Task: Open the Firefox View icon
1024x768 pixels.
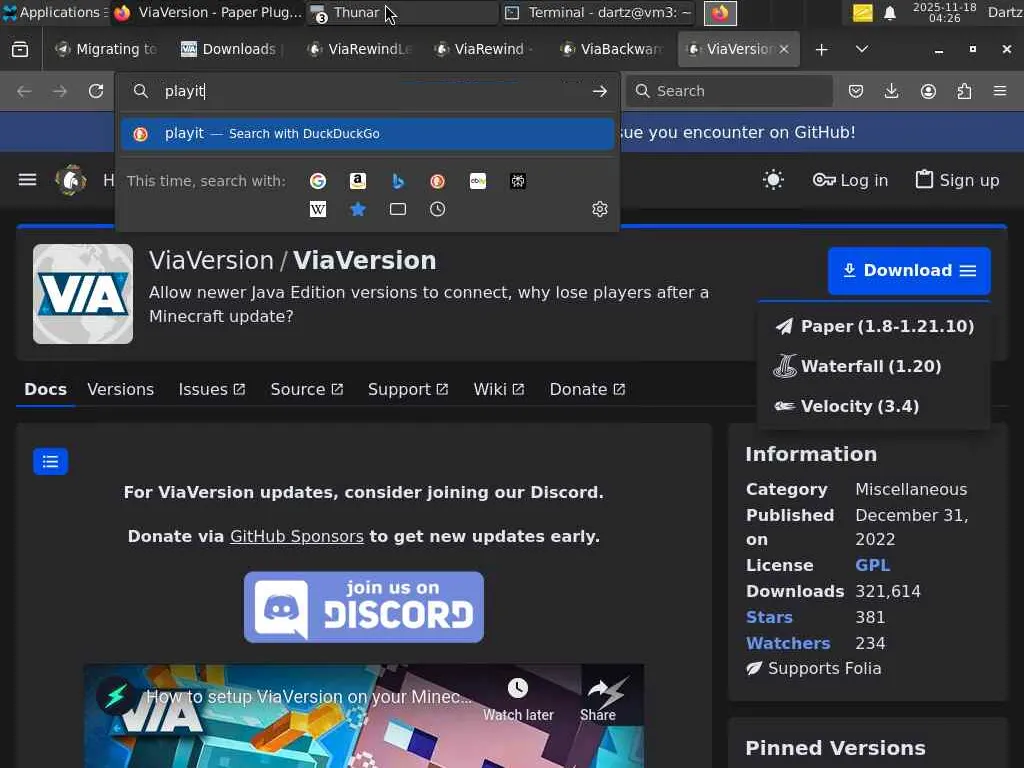Action: point(20,50)
